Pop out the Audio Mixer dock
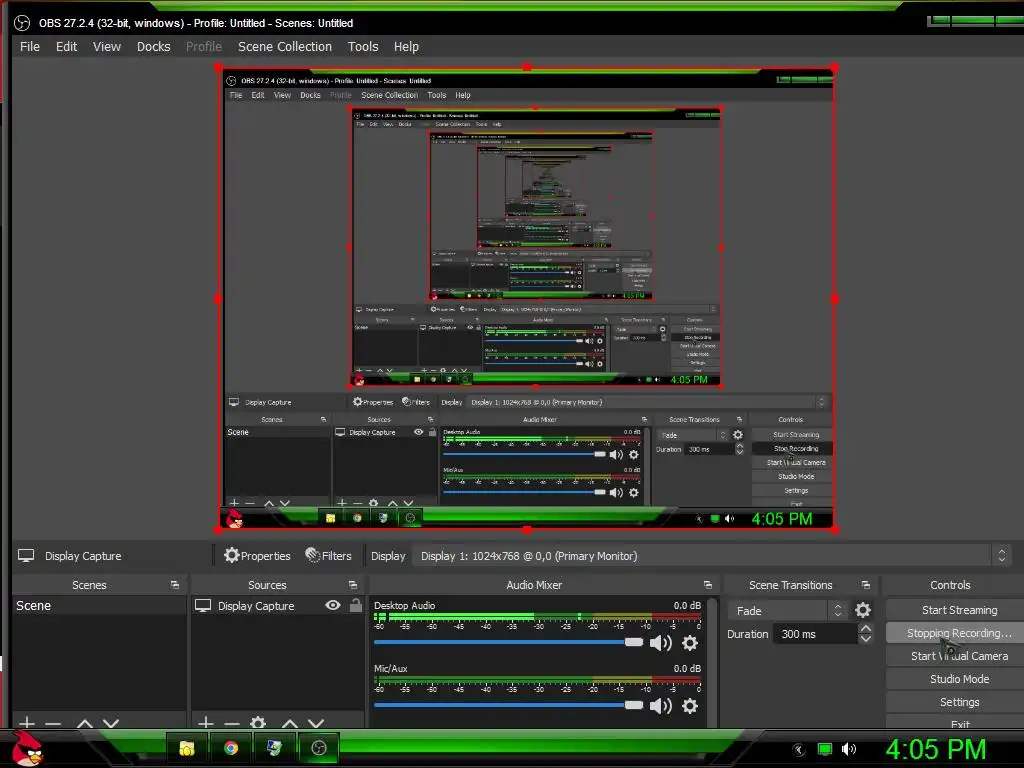1024x768 pixels. coord(707,584)
